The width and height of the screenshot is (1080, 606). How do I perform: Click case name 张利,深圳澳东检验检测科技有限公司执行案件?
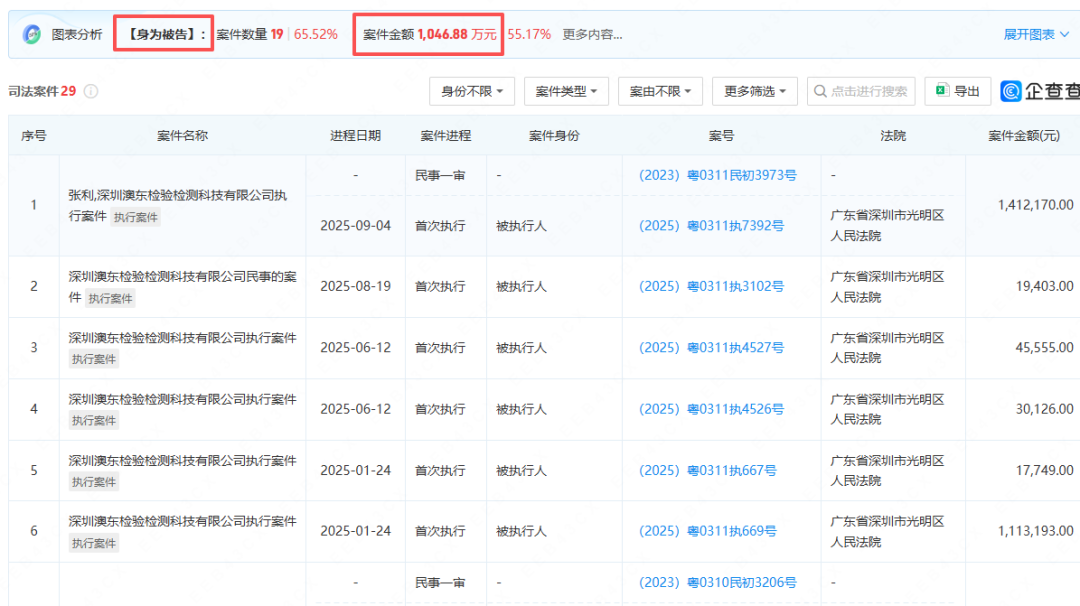(x=177, y=205)
